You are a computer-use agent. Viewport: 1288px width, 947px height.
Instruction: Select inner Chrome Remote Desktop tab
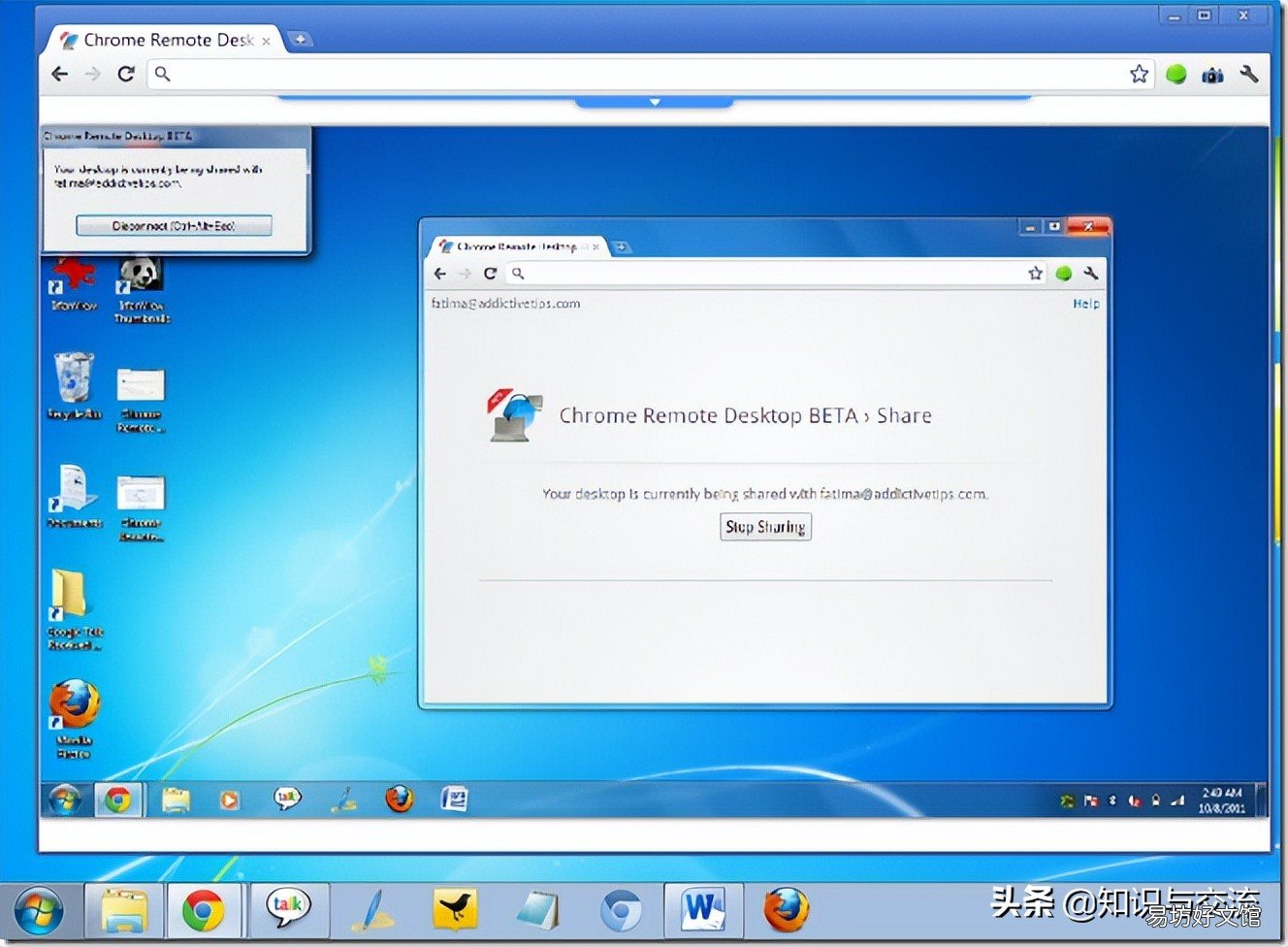pos(517,246)
